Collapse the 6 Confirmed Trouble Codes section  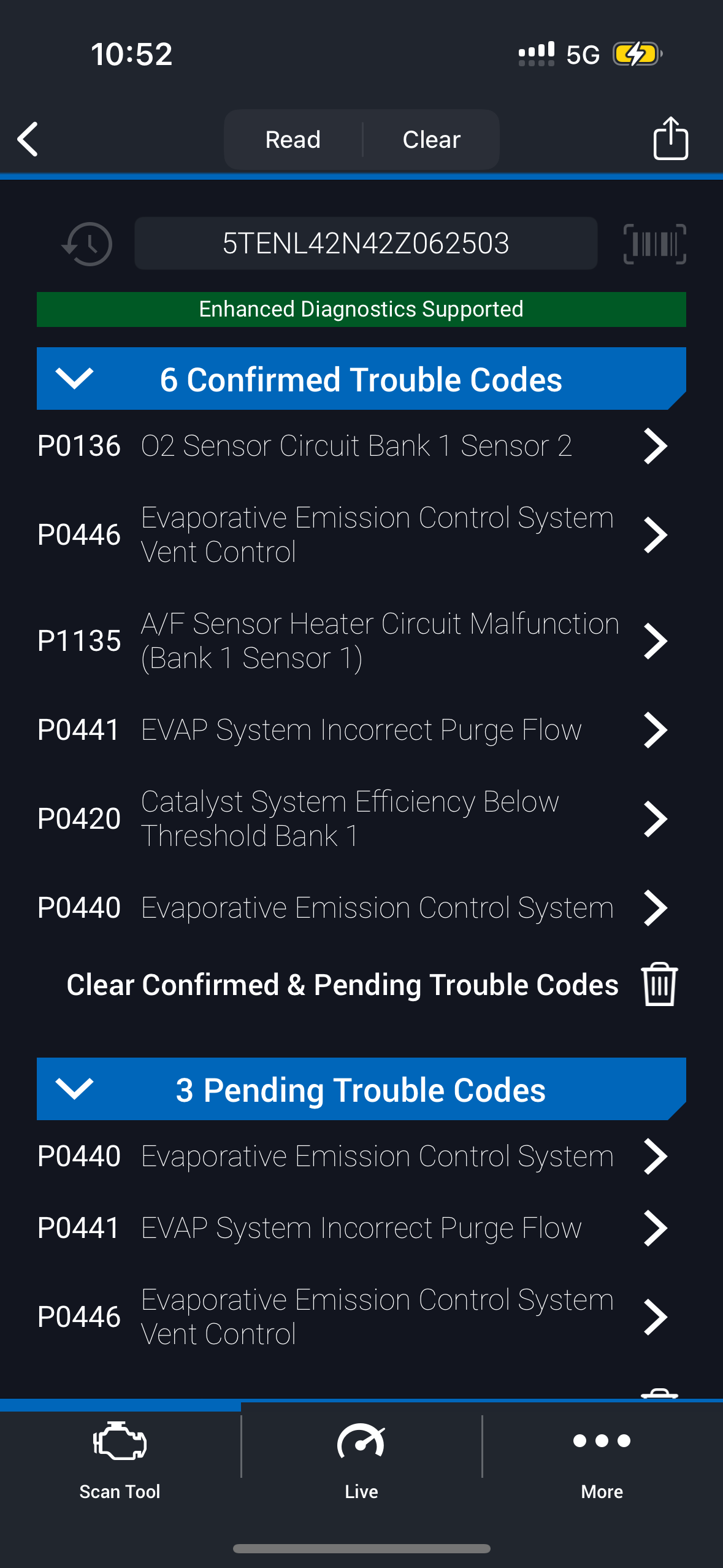click(74, 379)
